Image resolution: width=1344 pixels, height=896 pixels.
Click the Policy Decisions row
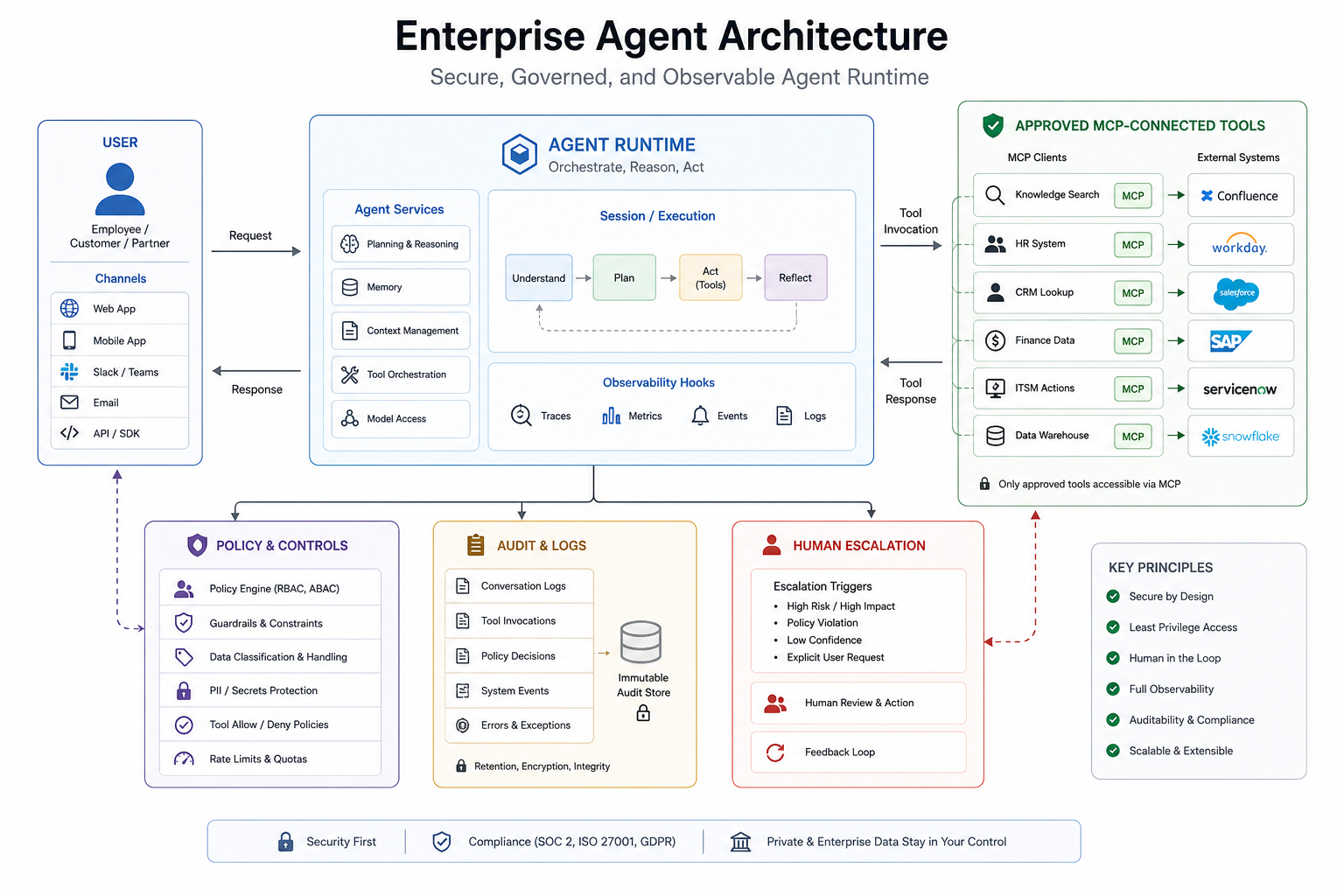(x=520, y=655)
